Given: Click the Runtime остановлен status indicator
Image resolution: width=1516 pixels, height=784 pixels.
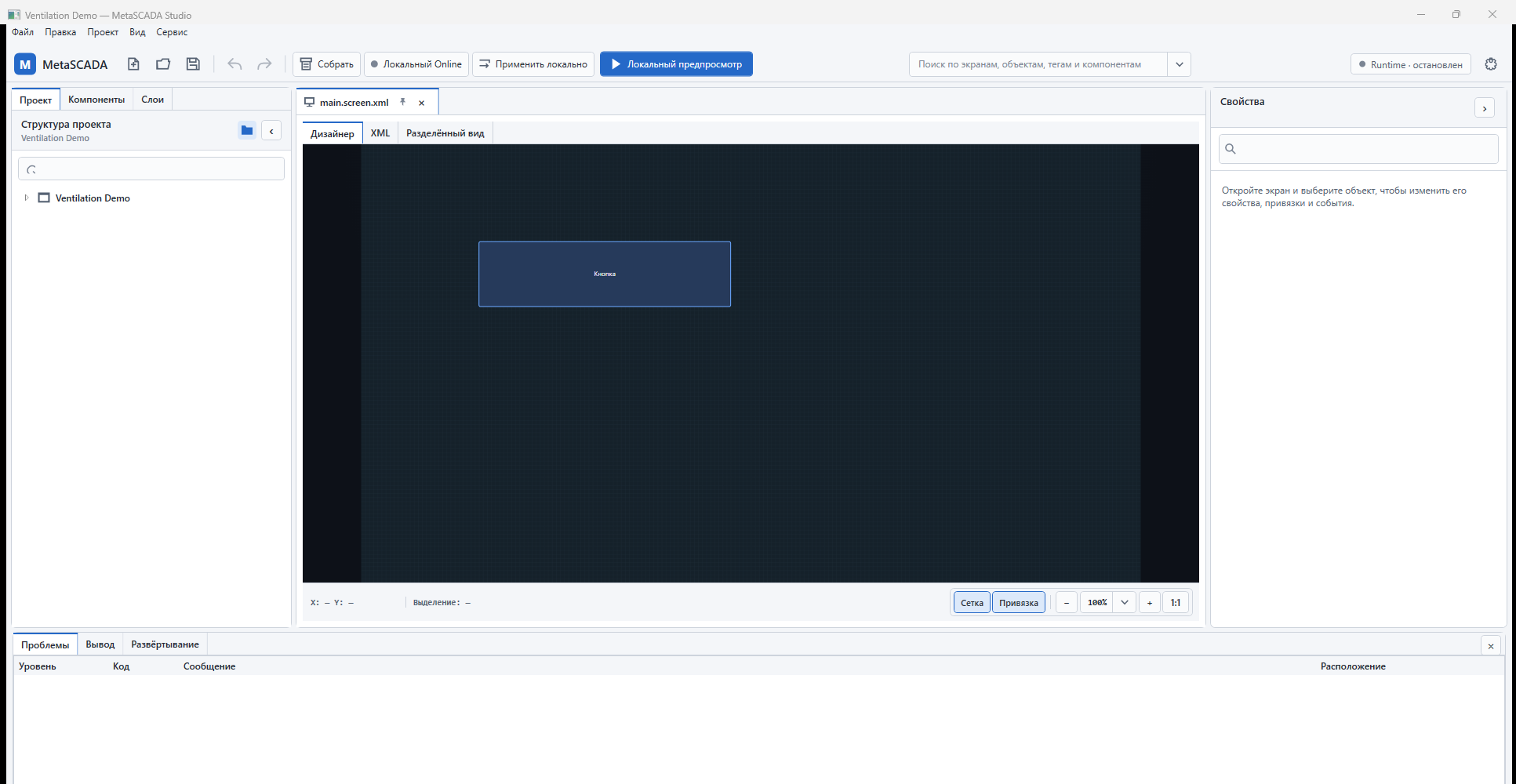Looking at the screenshot, I should (x=1410, y=64).
